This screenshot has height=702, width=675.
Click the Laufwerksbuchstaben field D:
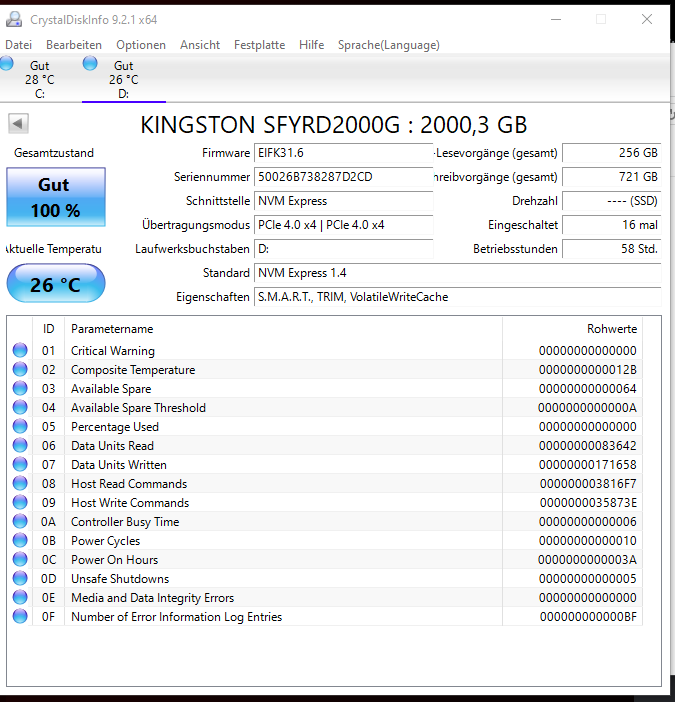[343, 249]
